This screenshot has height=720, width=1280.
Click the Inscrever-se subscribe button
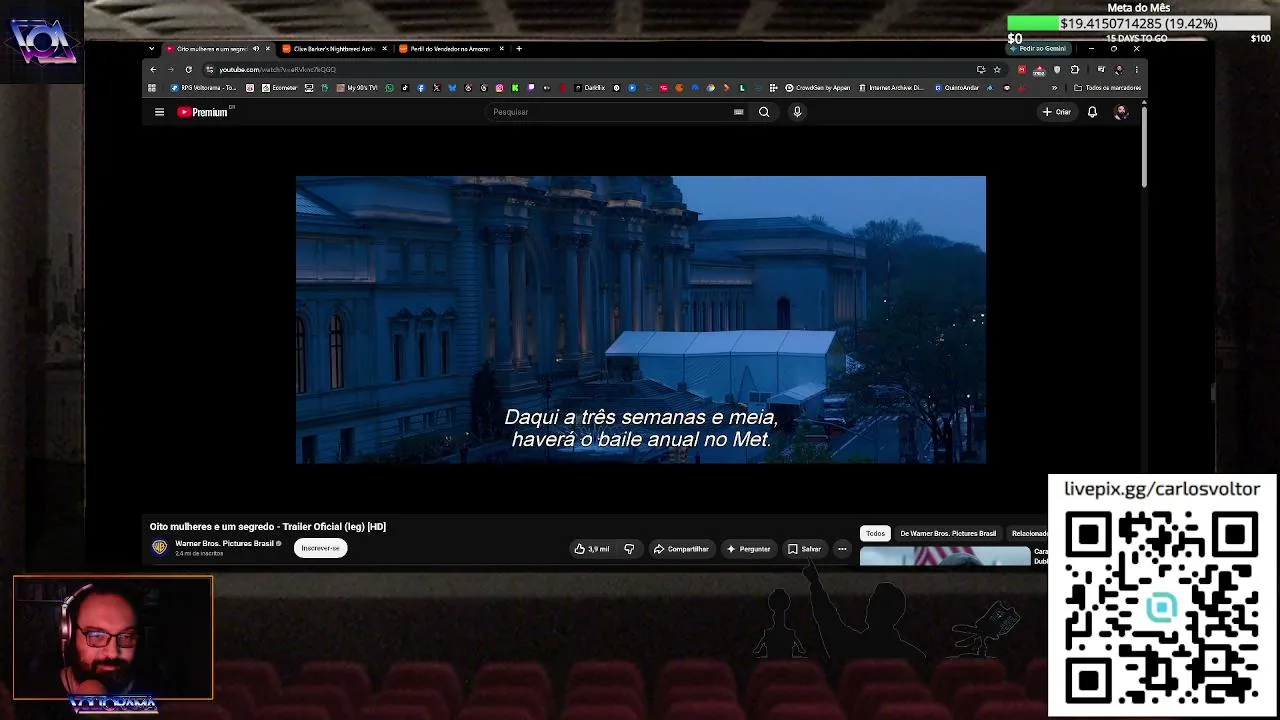320,548
